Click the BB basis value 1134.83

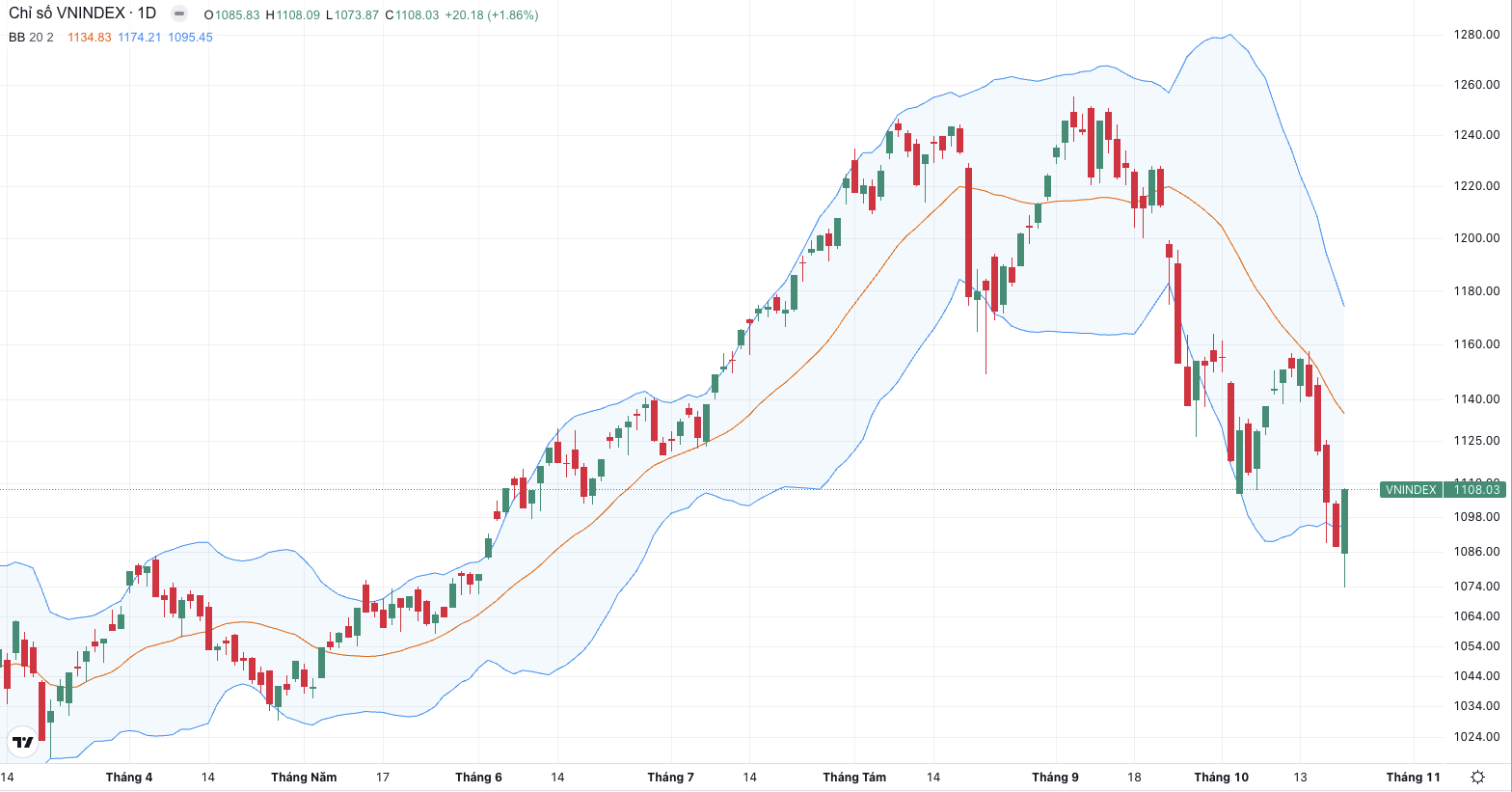point(90,38)
